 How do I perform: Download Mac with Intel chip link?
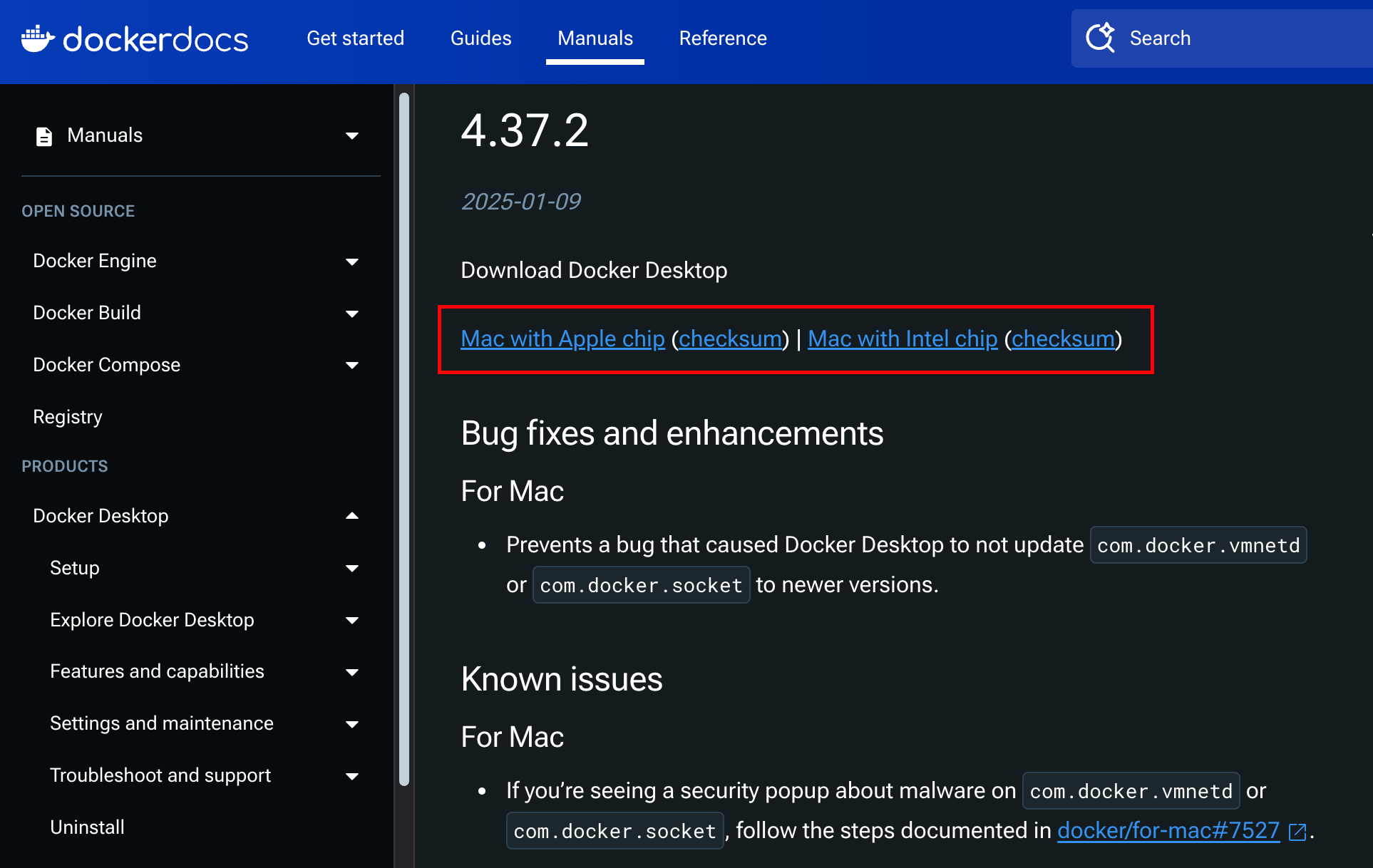click(x=903, y=339)
